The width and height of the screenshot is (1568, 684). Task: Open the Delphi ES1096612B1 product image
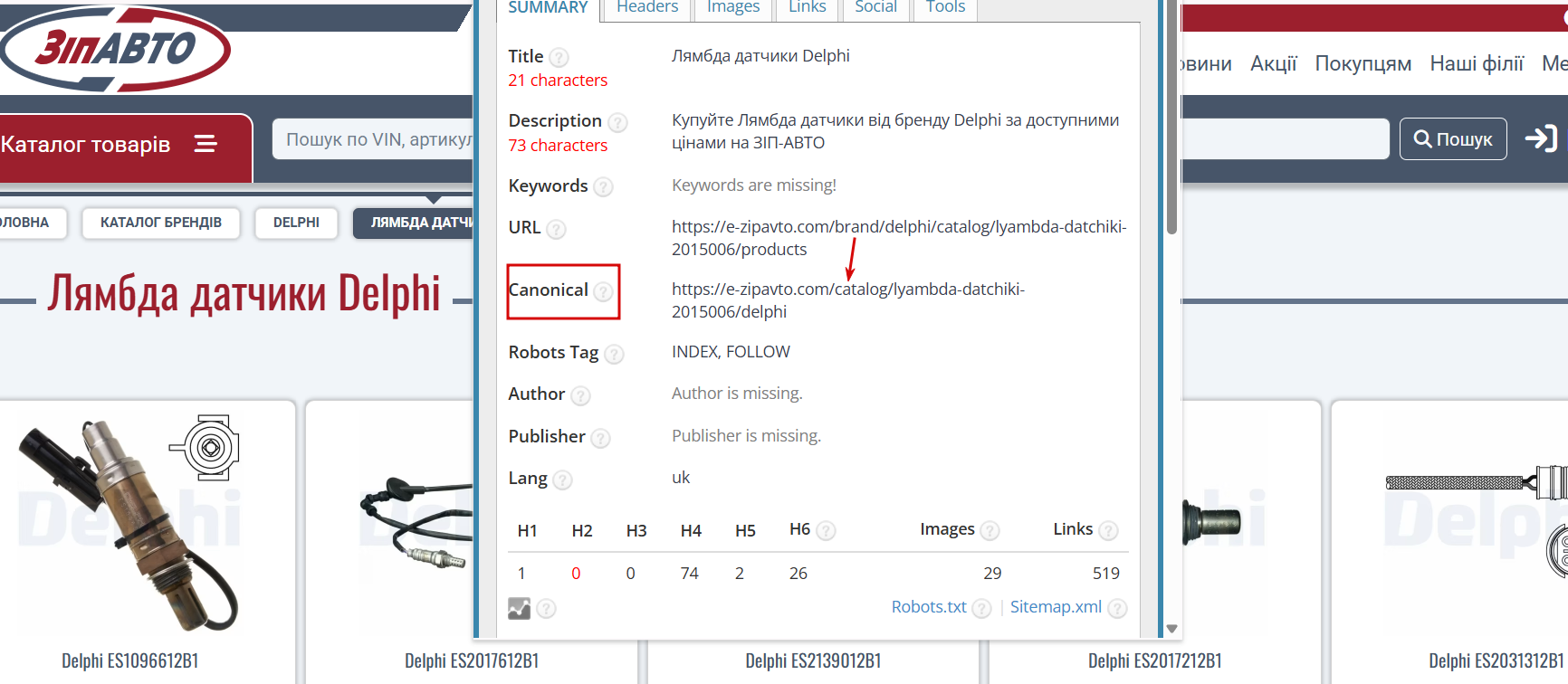130,523
